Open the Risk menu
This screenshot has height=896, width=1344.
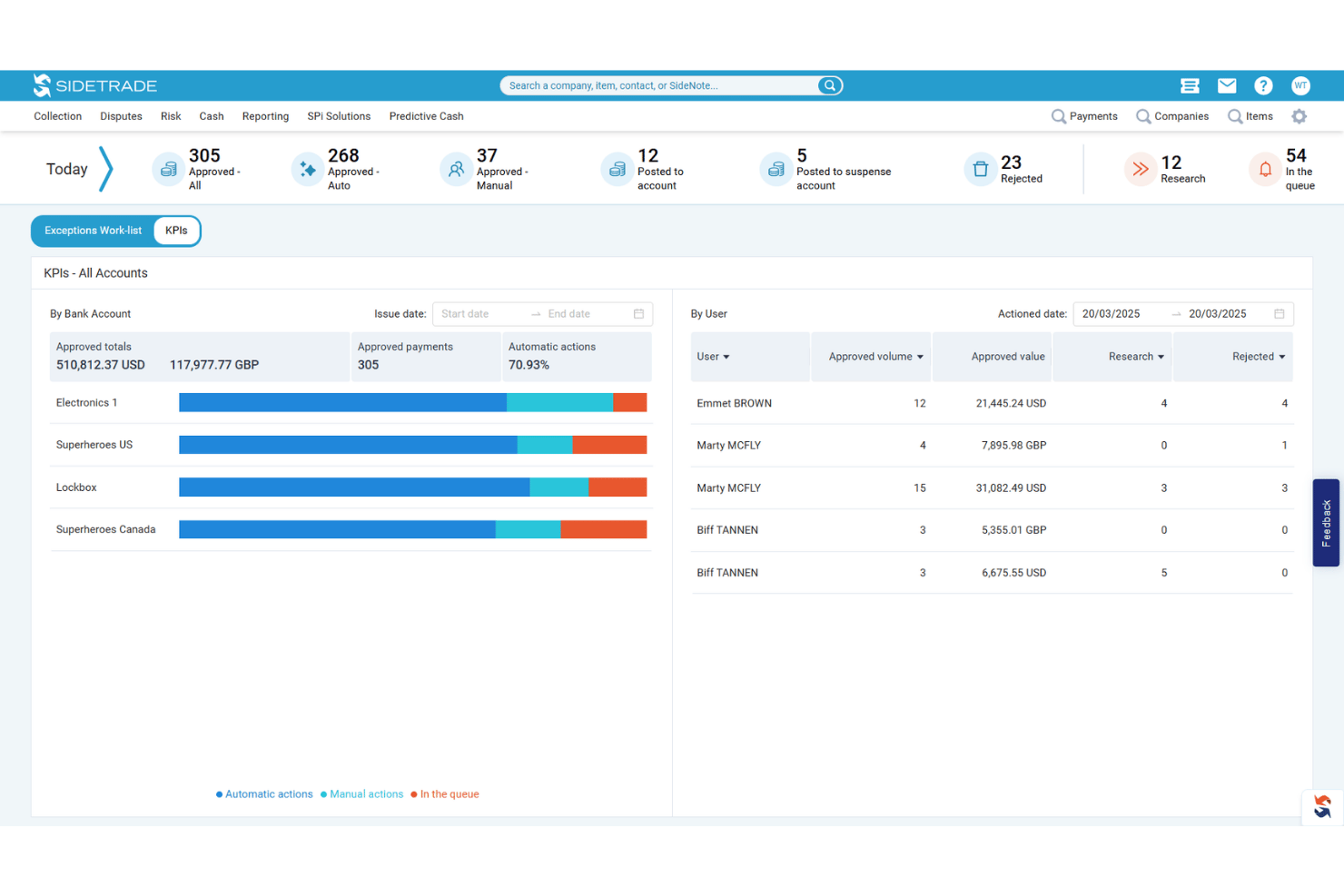(x=171, y=116)
